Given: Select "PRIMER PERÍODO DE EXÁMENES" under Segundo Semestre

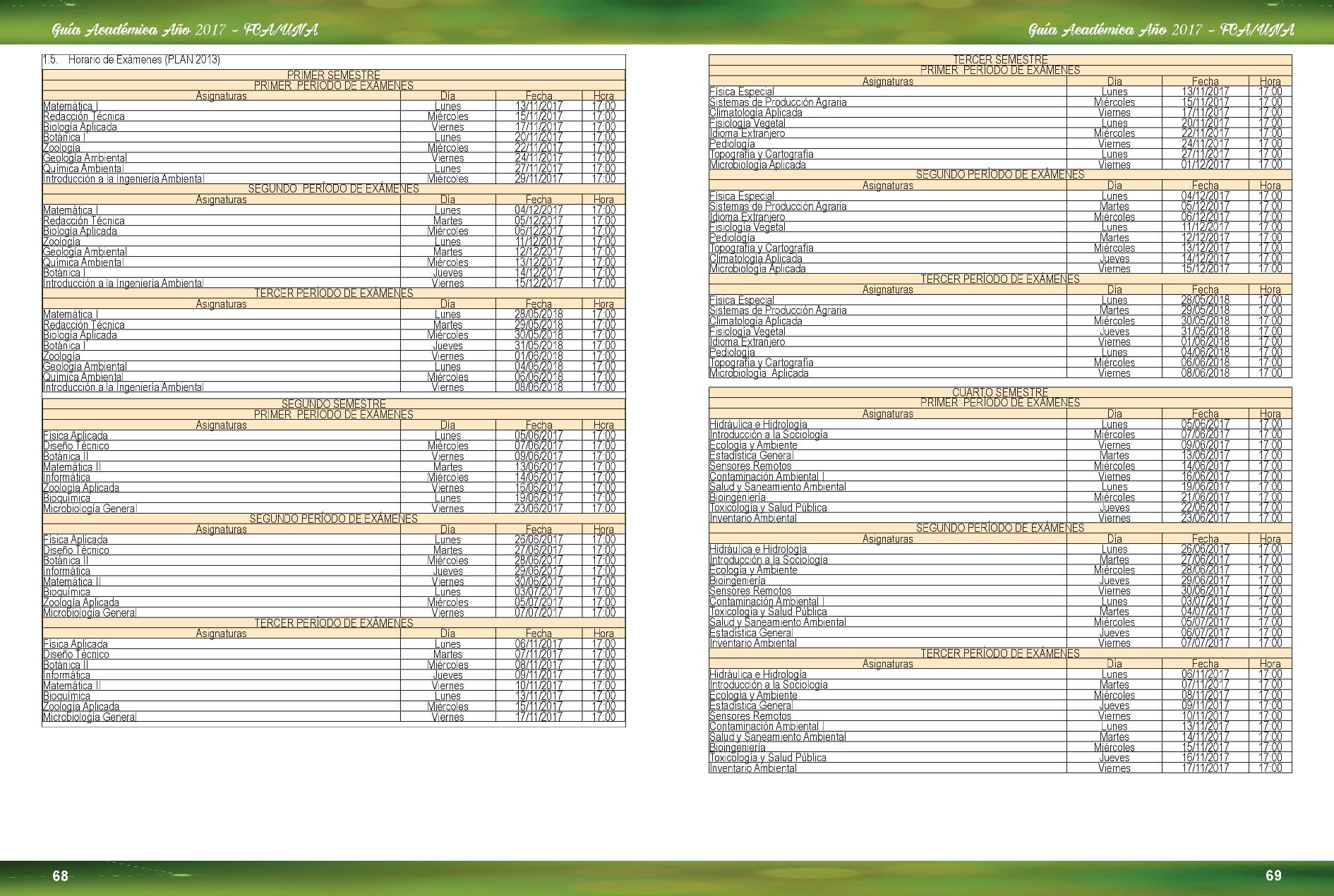Looking at the screenshot, I should pyautogui.click(x=333, y=415).
